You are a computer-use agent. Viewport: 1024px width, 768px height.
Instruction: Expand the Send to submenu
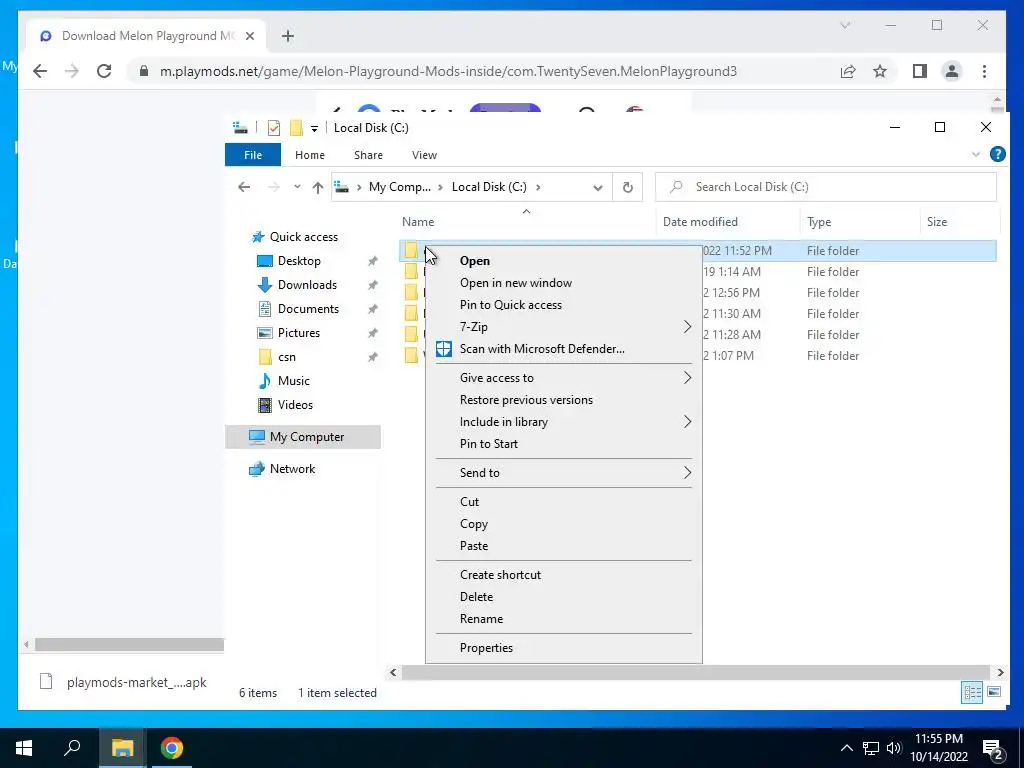[564, 473]
